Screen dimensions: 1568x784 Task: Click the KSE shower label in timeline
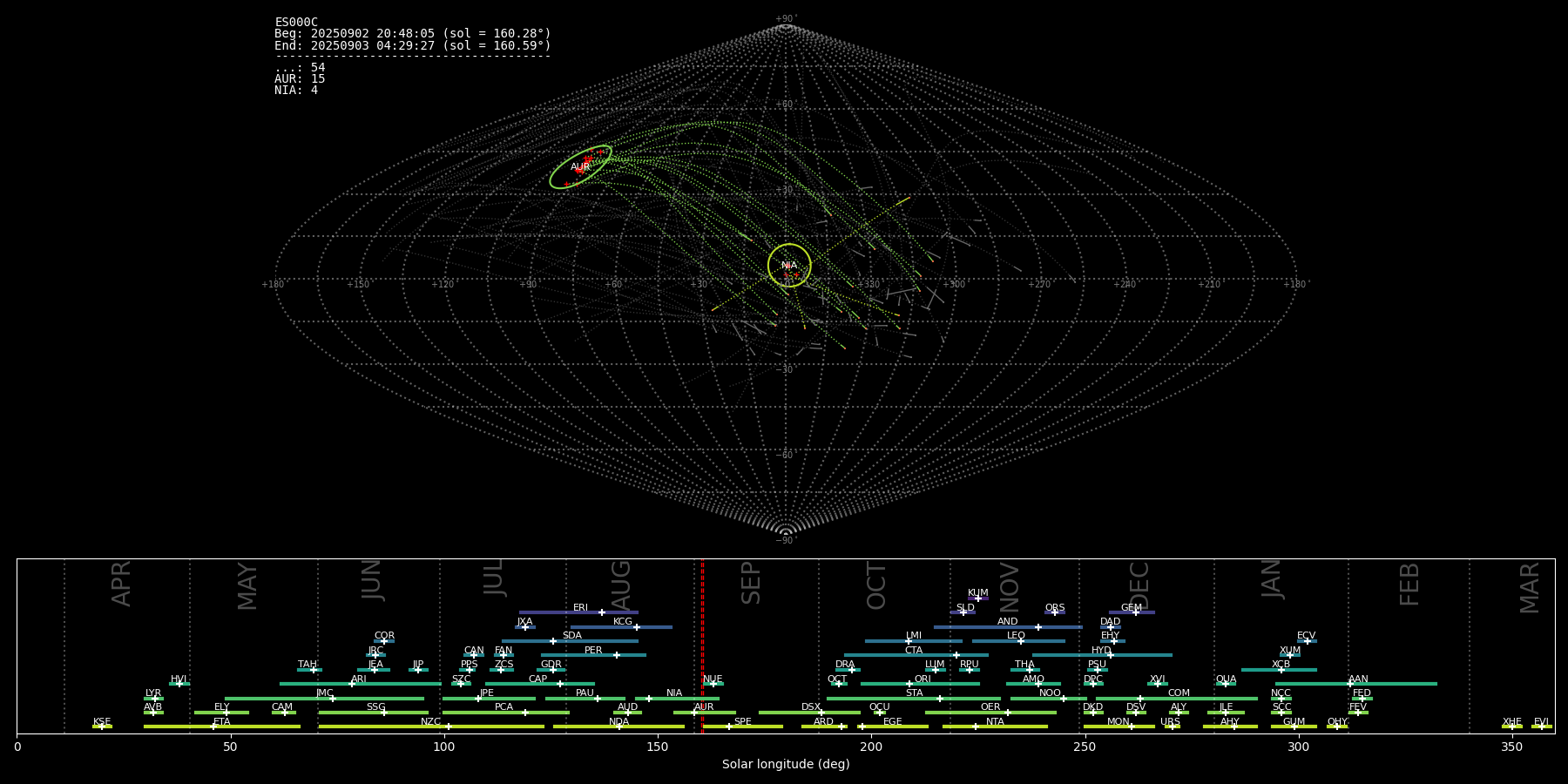click(x=102, y=722)
